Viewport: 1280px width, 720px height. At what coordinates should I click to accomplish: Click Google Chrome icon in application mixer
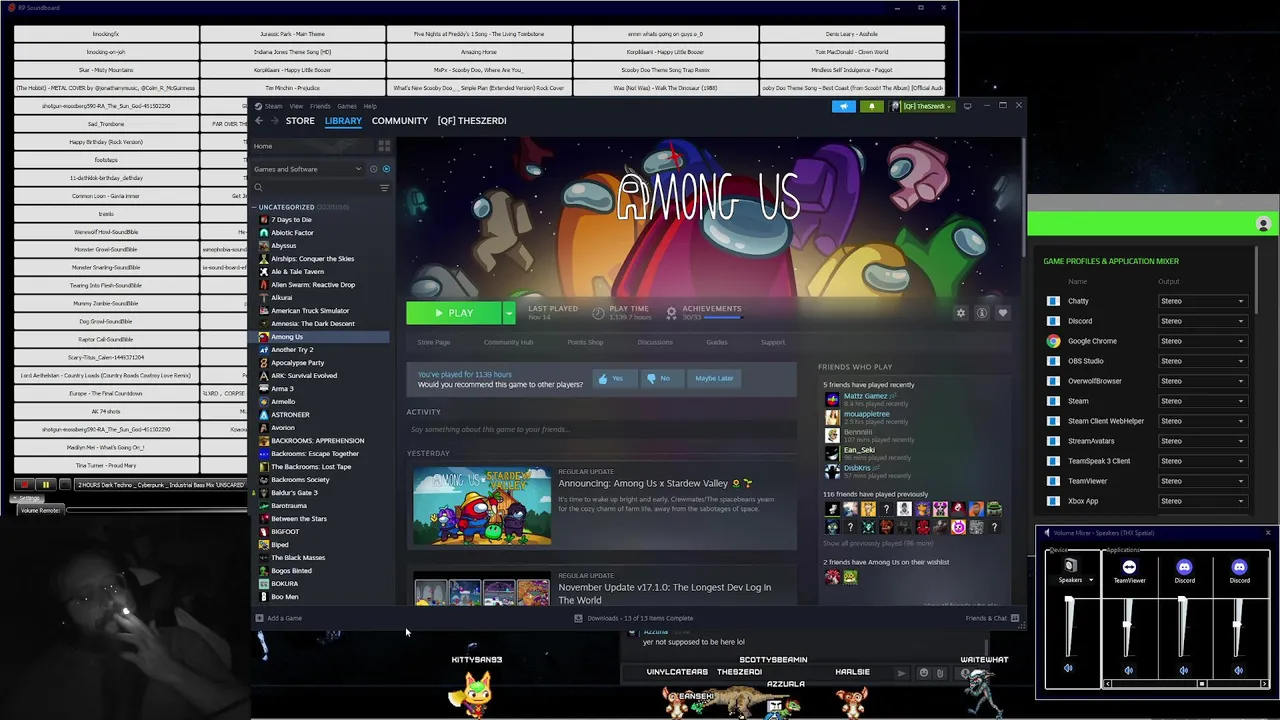(x=1053, y=341)
